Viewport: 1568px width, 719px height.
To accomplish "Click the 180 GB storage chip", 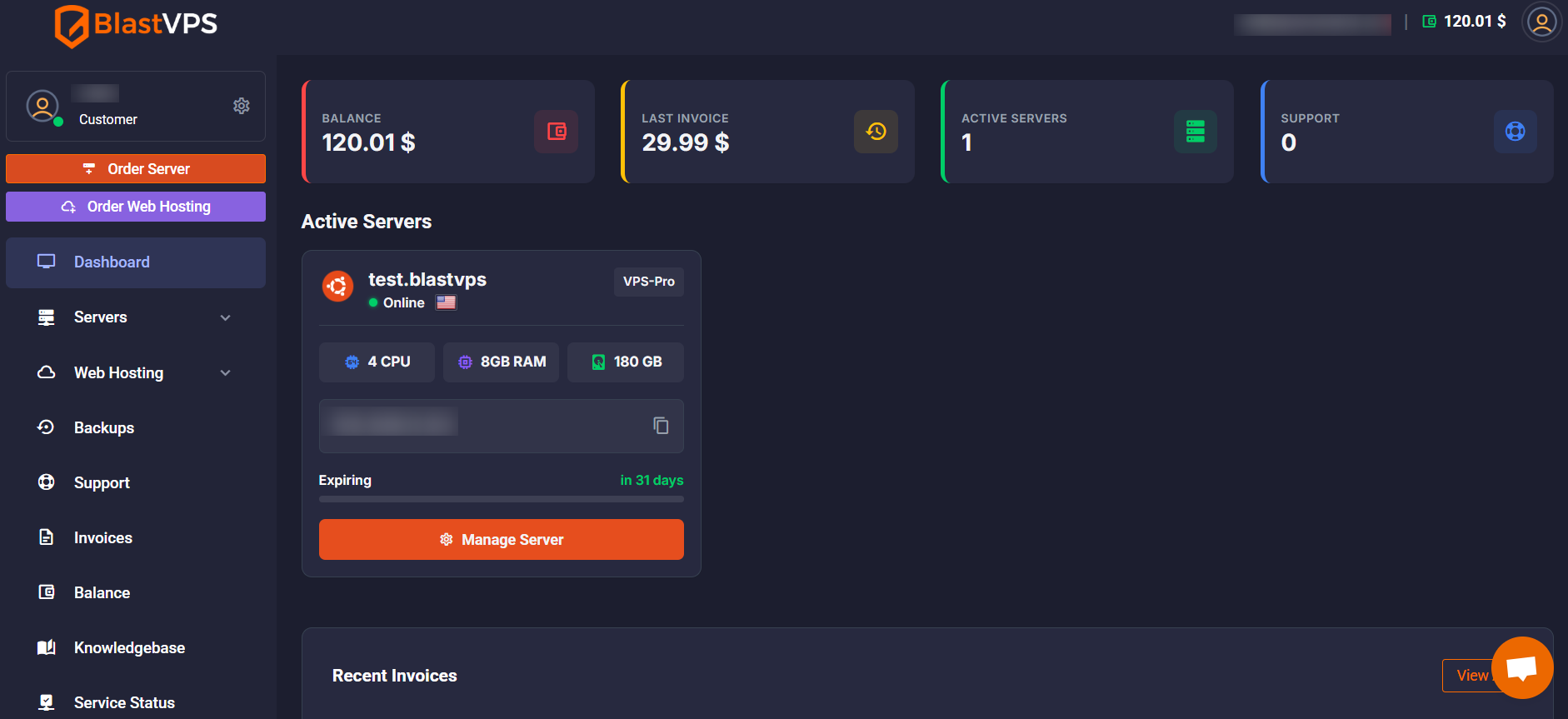I will click(626, 362).
